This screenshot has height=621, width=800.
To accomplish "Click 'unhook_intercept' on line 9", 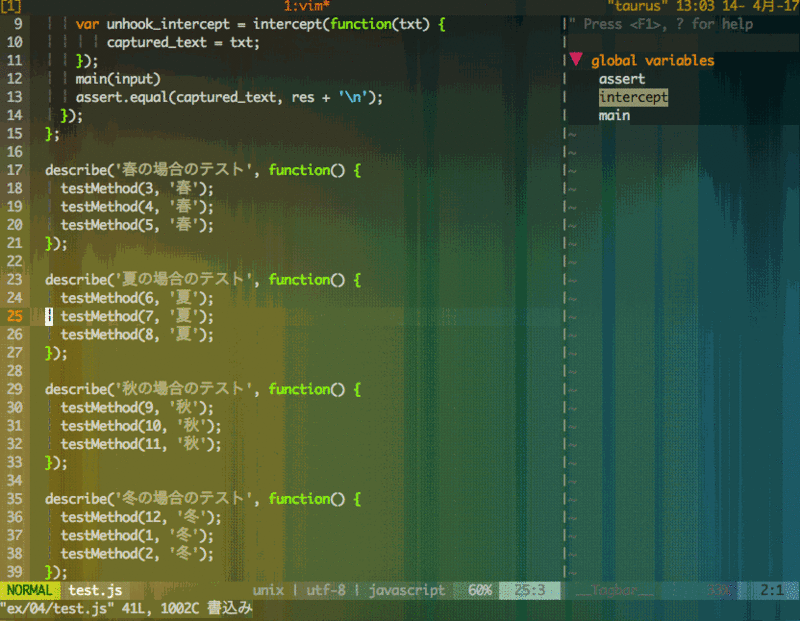I will tap(168, 24).
